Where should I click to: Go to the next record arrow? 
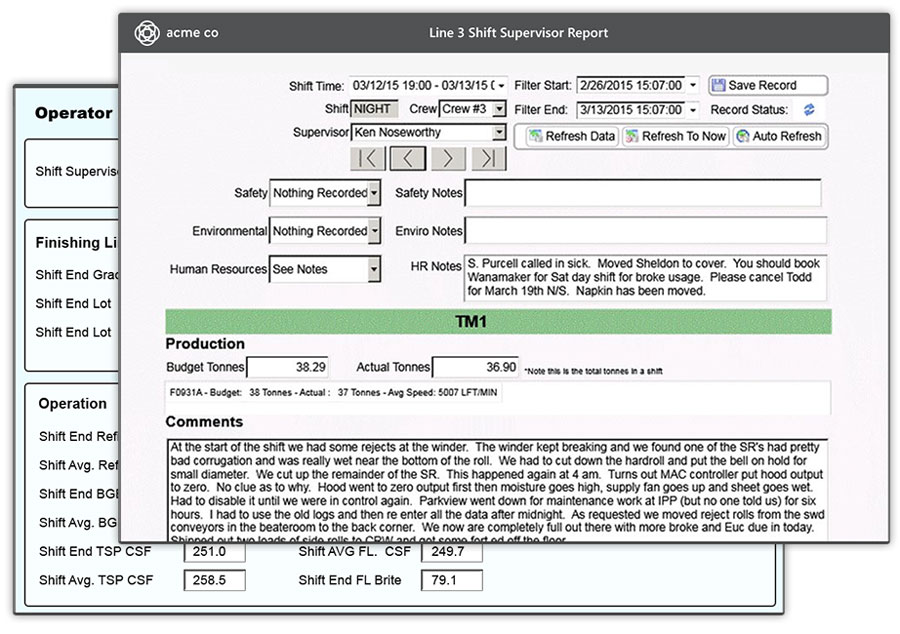click(448, 158)
